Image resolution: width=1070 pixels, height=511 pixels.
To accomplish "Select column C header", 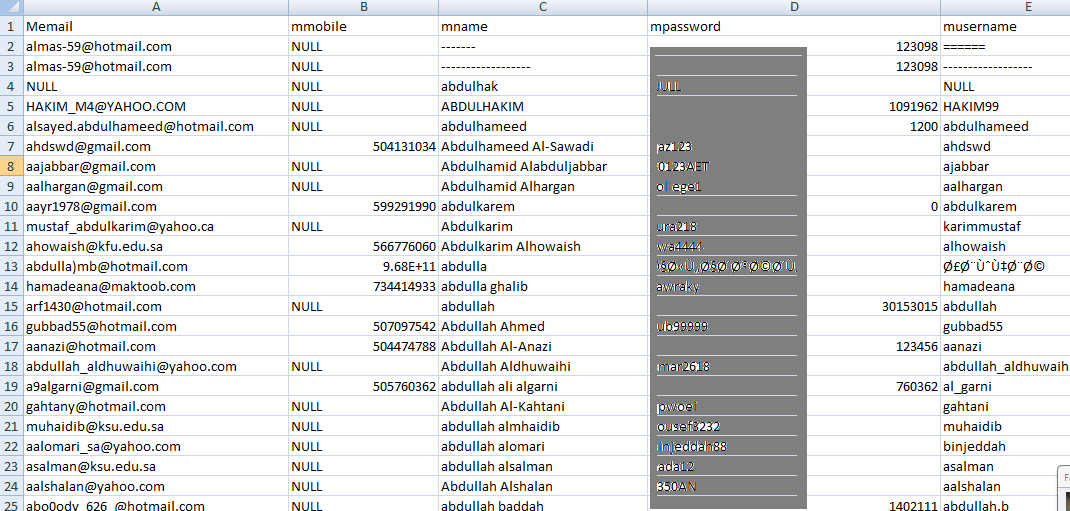I will pyautogui.click(x=543, y=8).
